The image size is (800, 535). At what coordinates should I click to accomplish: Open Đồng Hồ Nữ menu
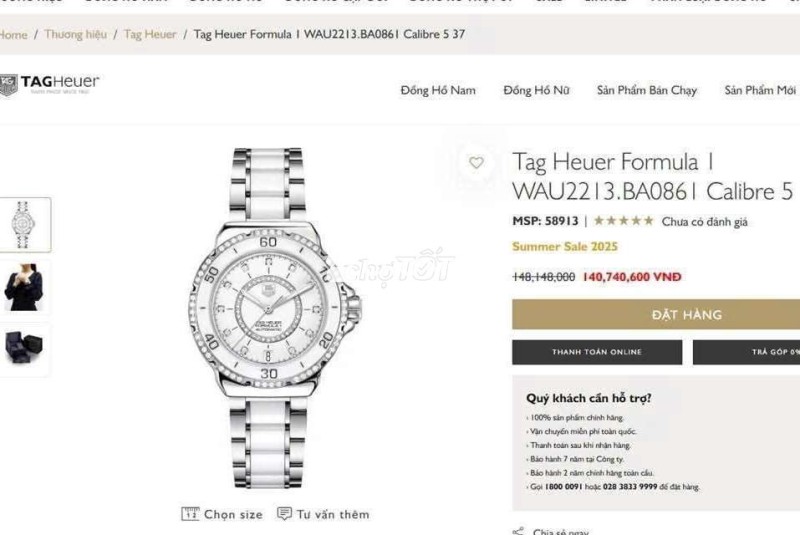(536, 90)
